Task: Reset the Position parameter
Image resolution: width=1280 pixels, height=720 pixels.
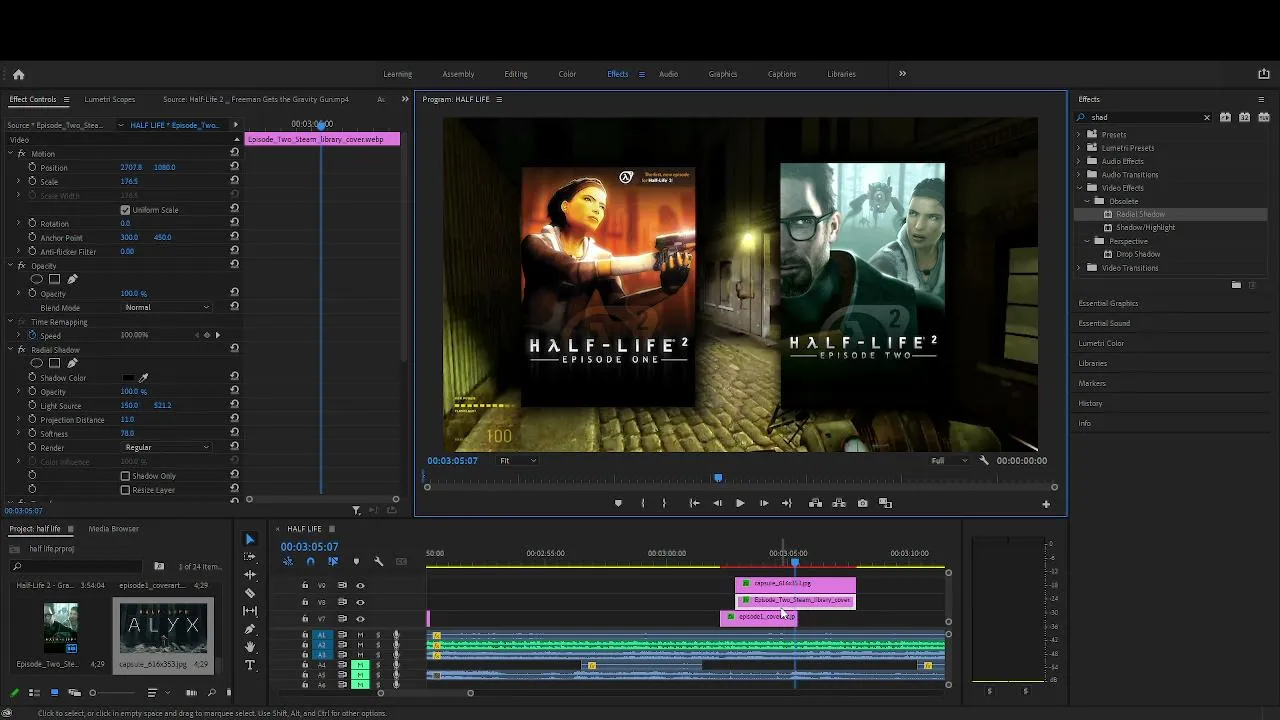Action: pos(234,167)
